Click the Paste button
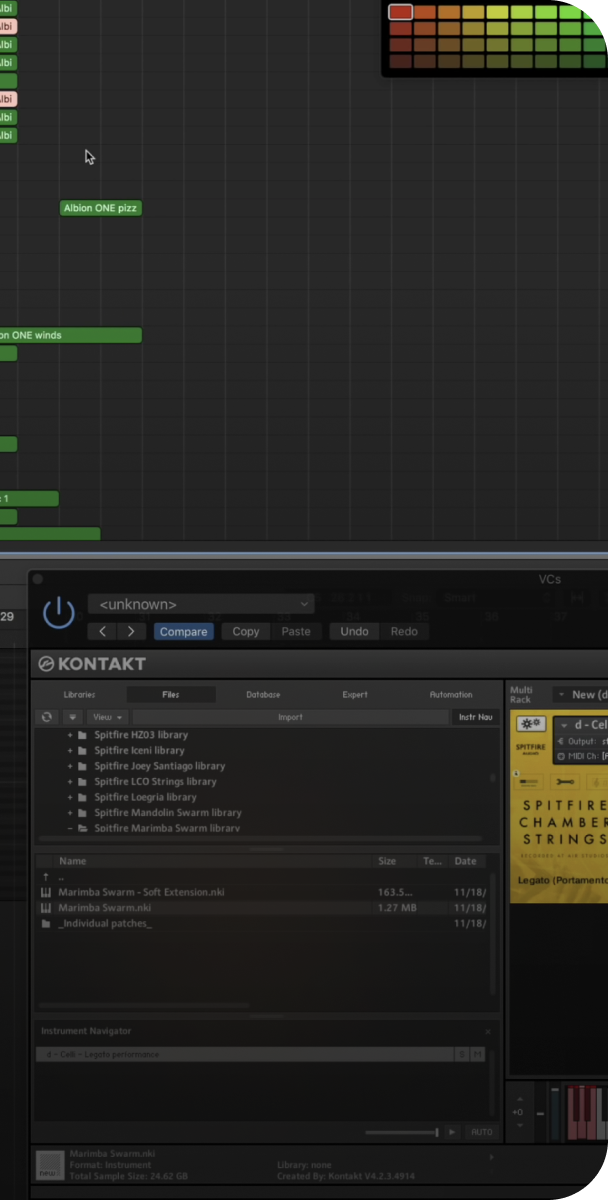 tap(296, 631)
